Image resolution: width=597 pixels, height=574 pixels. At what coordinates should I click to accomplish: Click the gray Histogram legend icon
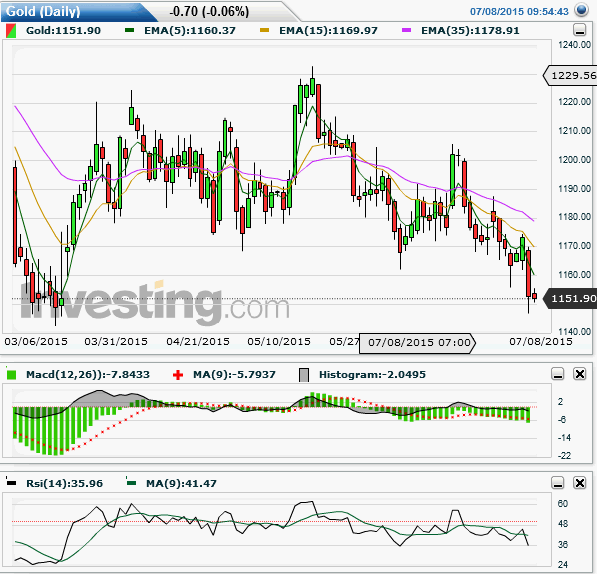(304, 375)
